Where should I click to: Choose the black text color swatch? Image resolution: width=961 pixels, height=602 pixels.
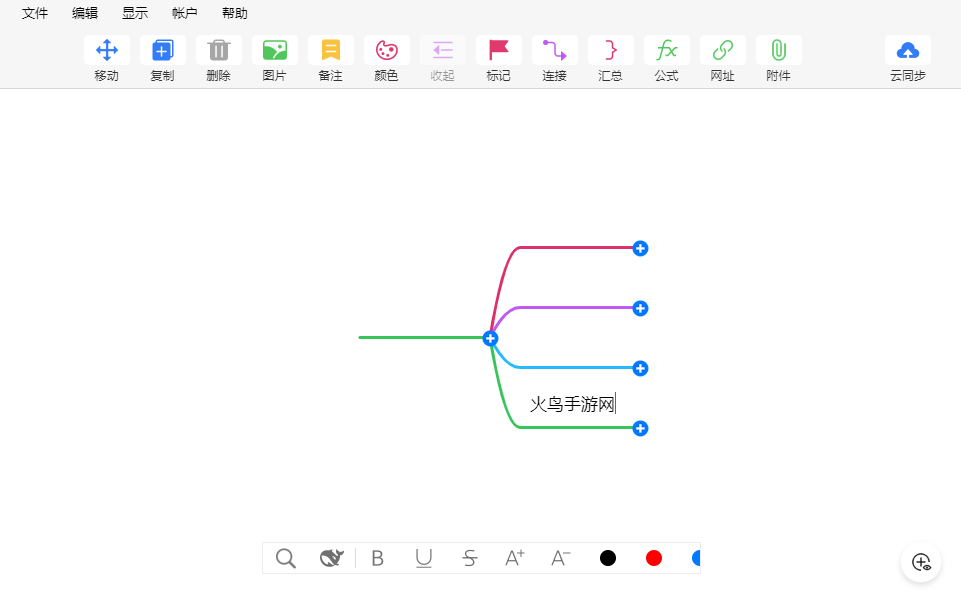[608, 558]
